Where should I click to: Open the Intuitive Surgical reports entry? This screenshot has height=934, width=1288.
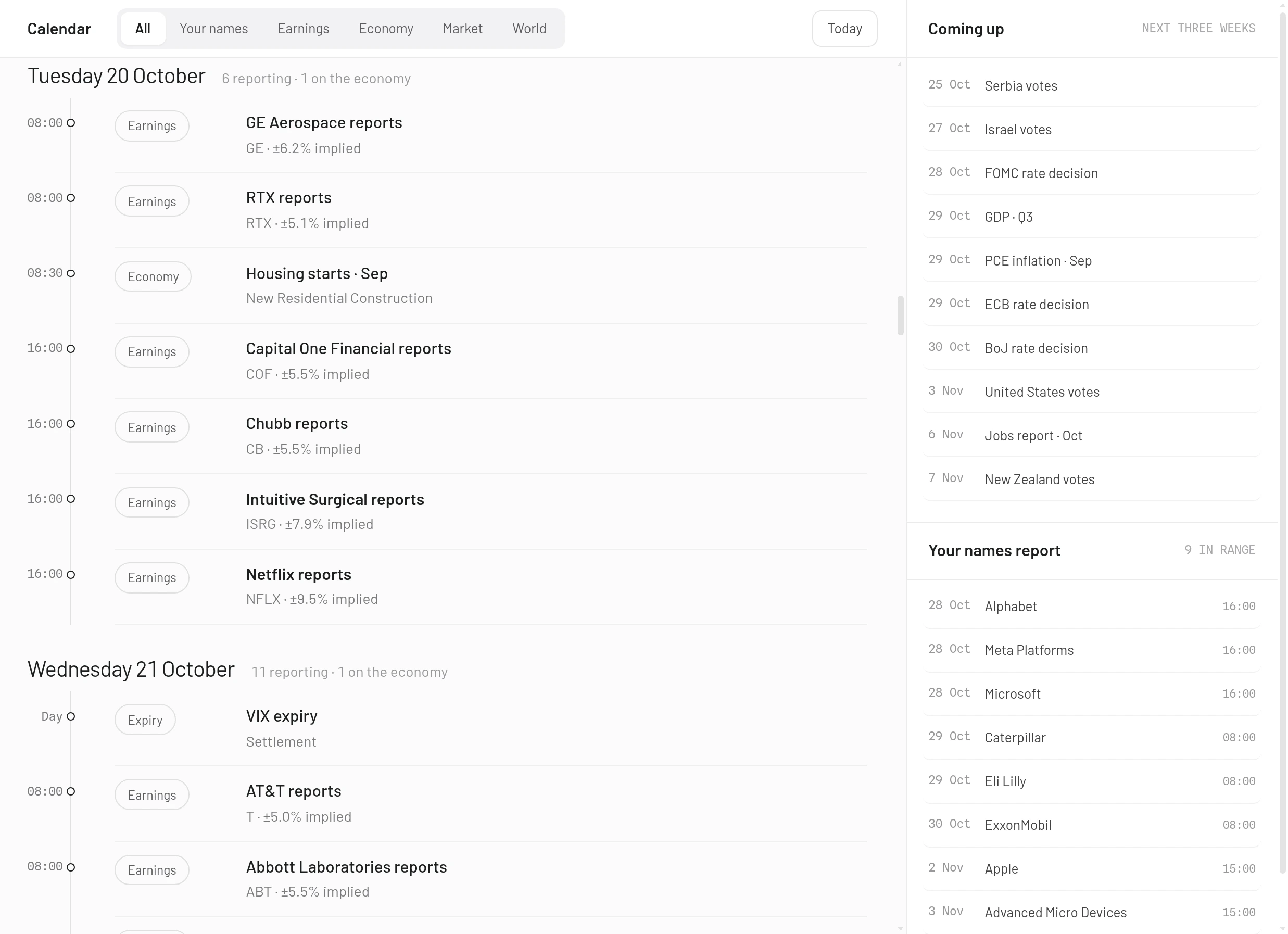tap(335, 500)
